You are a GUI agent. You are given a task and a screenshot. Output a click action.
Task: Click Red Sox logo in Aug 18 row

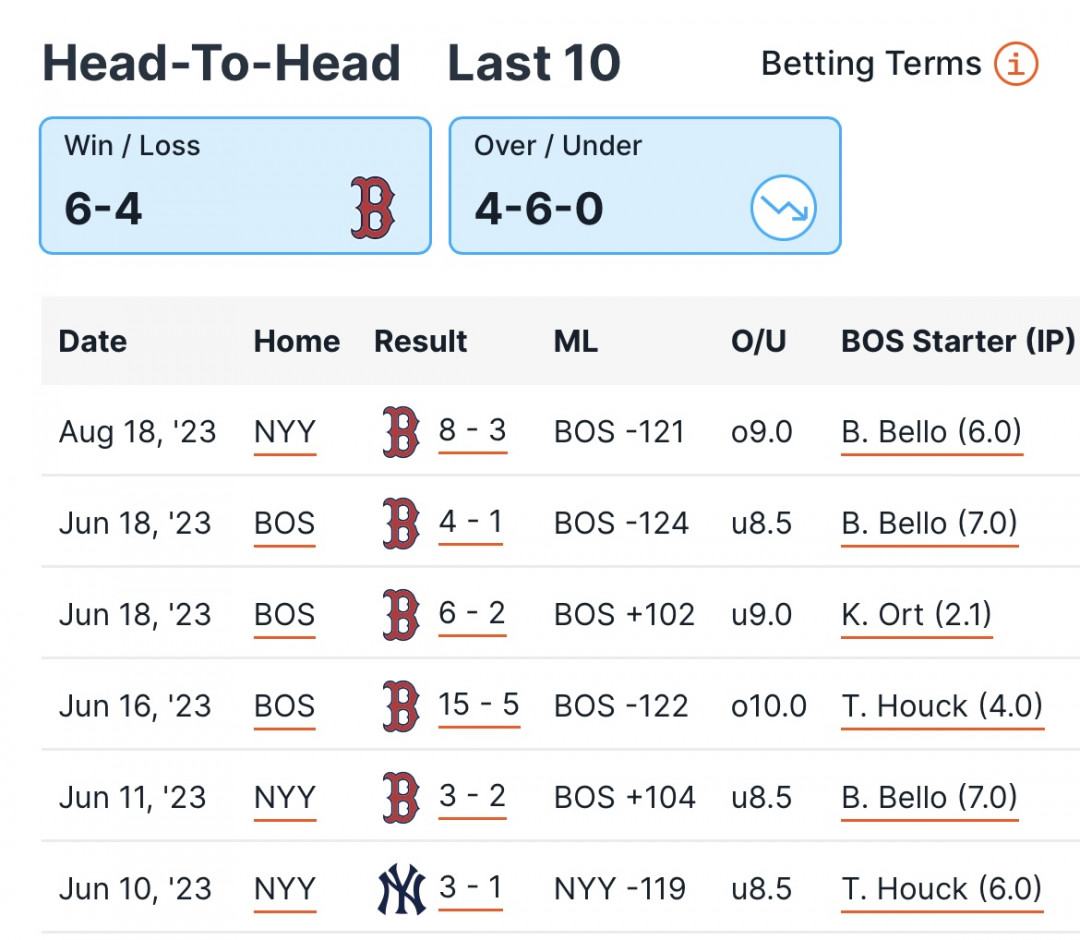click(401, 432)
